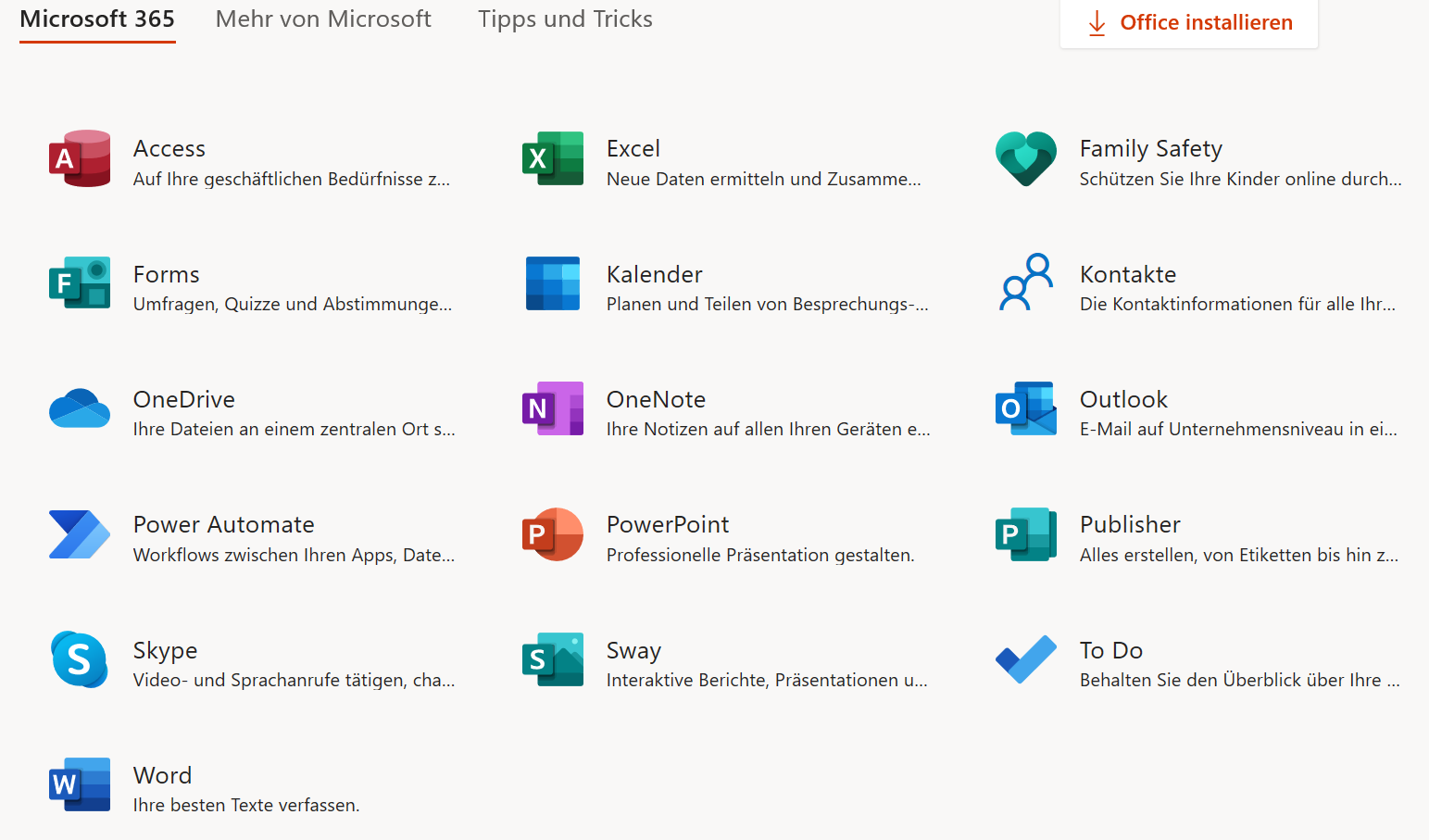Click the Outlook title link
This screenshot has width=1429, height=840.
click(1123, 399)
